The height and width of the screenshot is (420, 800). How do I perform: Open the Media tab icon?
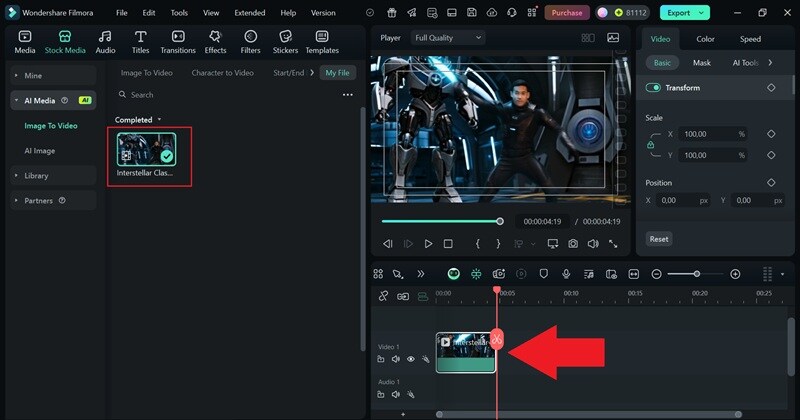pos(24,42)
